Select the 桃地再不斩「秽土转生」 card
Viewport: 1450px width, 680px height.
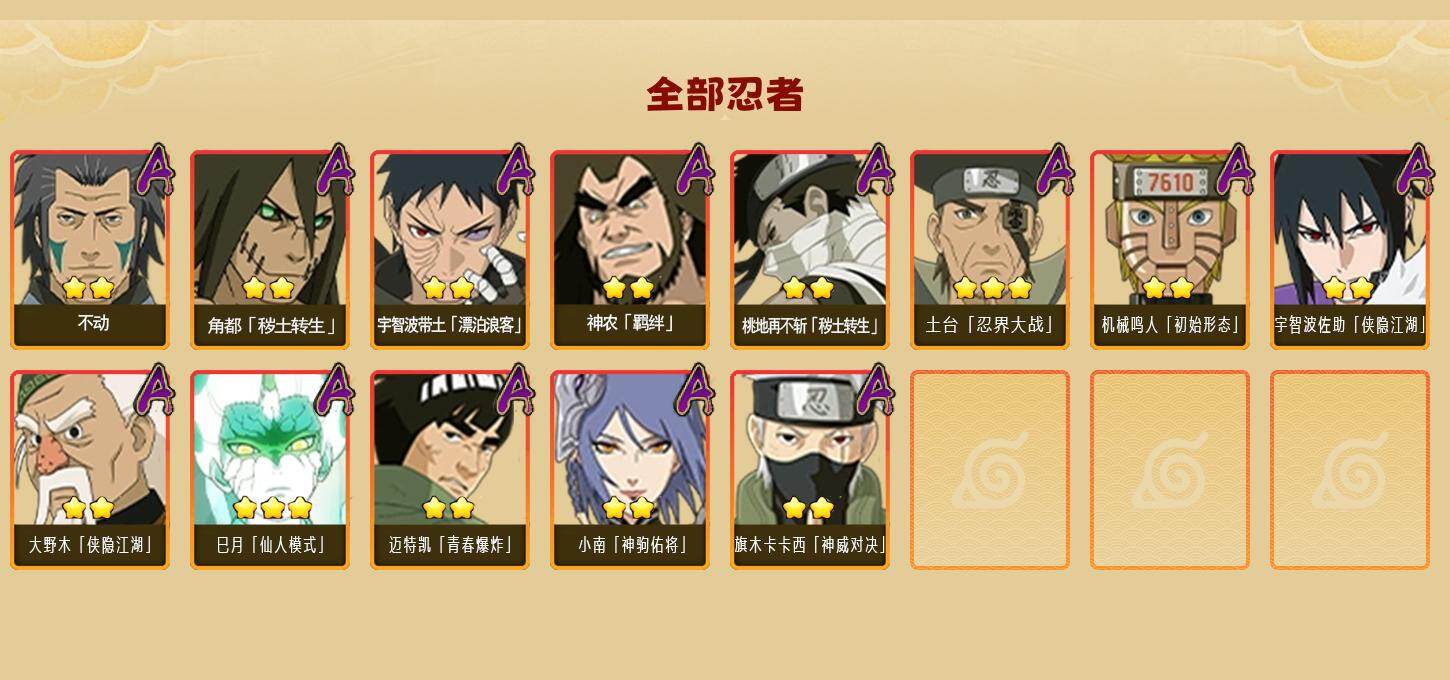point(810,250)
